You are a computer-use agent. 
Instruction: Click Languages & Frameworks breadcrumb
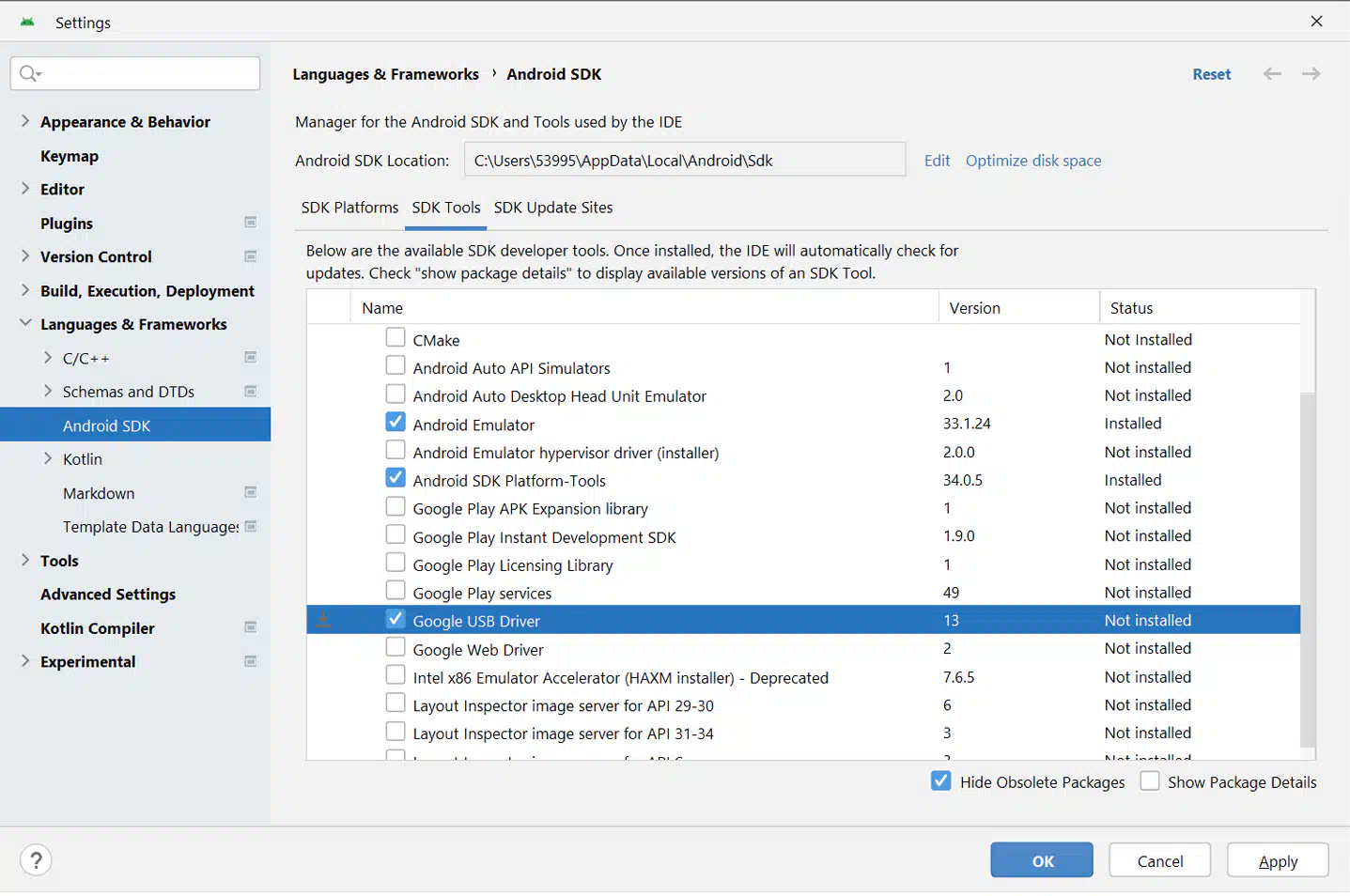coord(386,74)
